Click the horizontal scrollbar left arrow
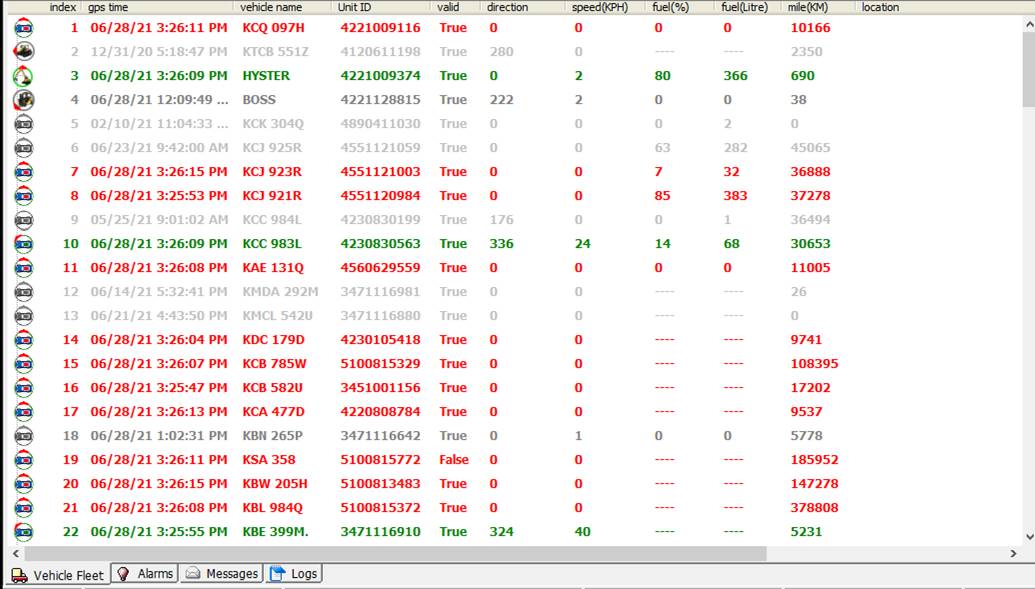Image resolution: width=1035 pixels, height=589 pixels. (15, 553)
